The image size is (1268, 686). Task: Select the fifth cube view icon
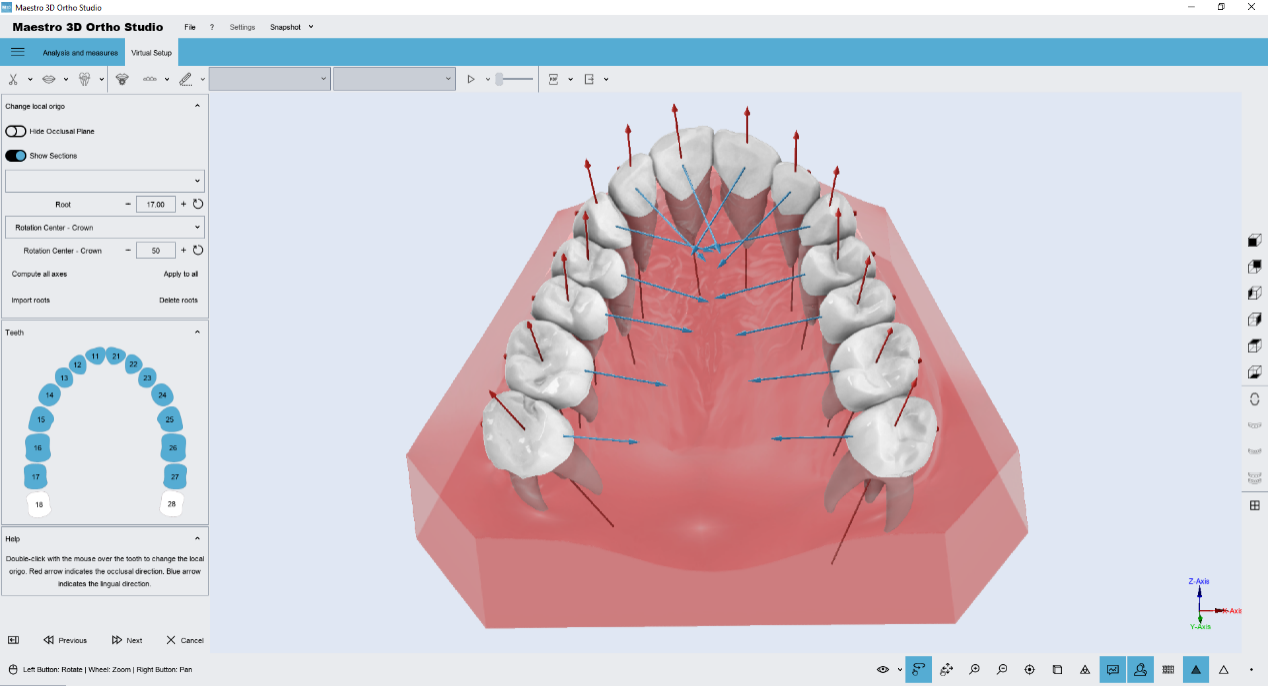(1254, 346)
